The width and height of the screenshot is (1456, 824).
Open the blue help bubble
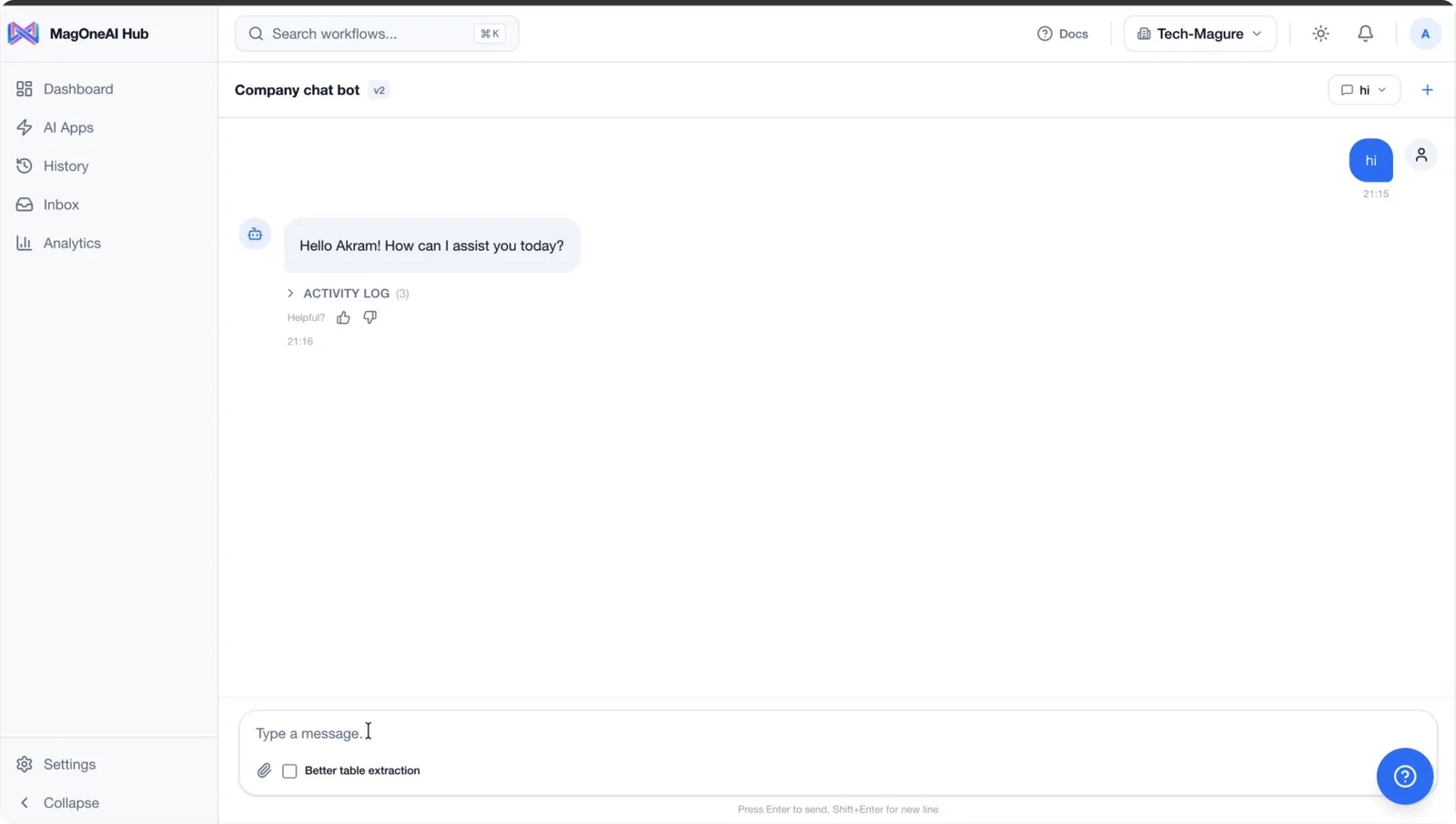(1404, 776)
